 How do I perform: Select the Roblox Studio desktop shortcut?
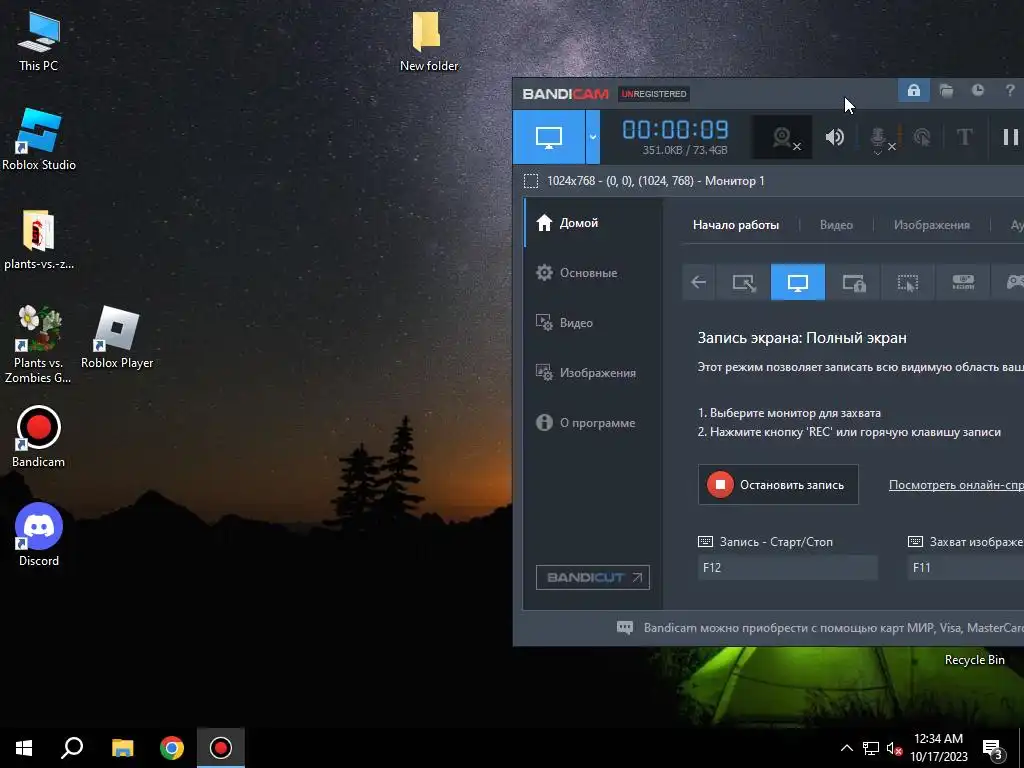(x=39, y=140)
